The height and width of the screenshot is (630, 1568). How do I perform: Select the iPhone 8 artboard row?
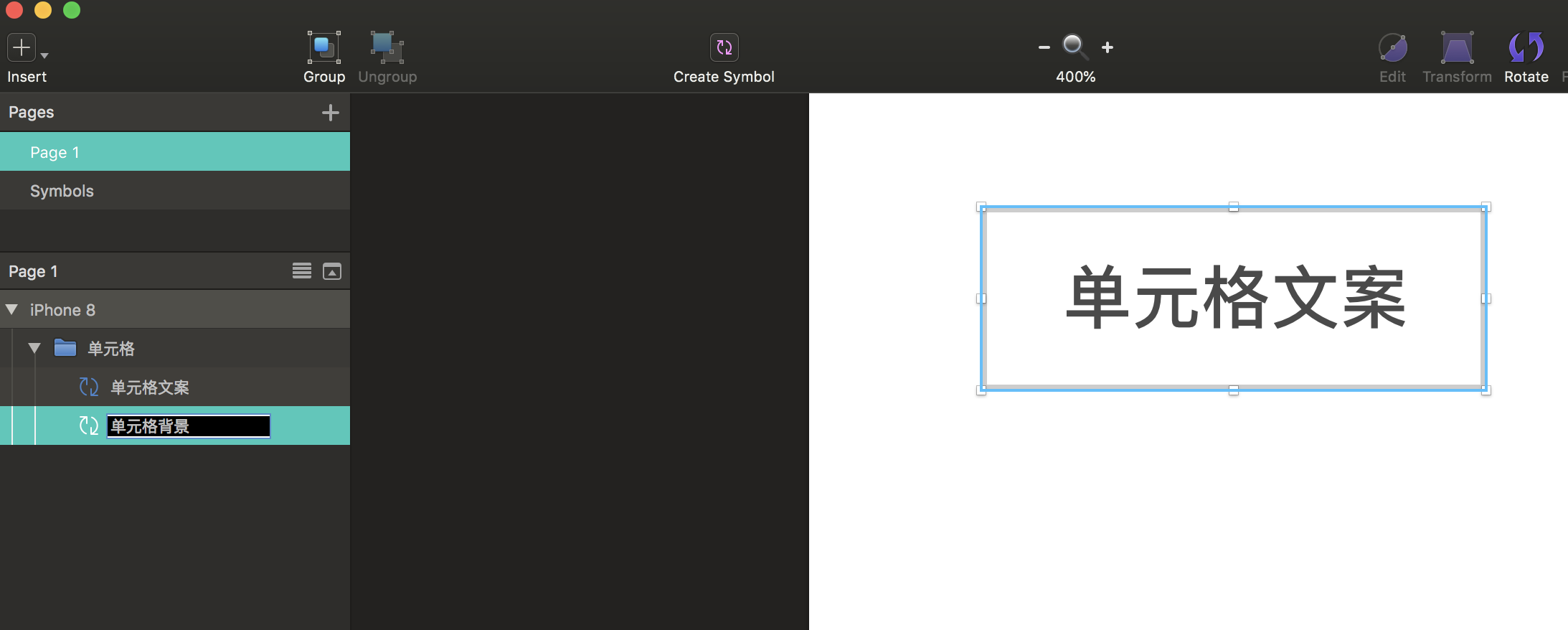click(175, 310)
